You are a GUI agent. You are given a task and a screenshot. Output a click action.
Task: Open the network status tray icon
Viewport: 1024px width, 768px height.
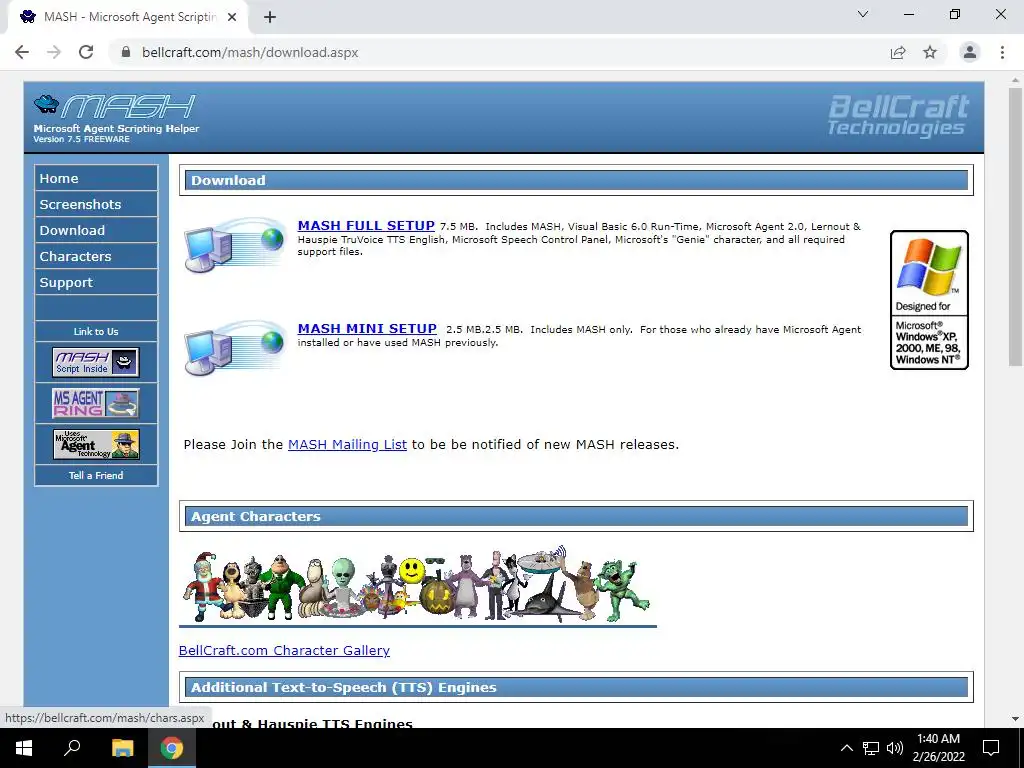click(871, 748)
